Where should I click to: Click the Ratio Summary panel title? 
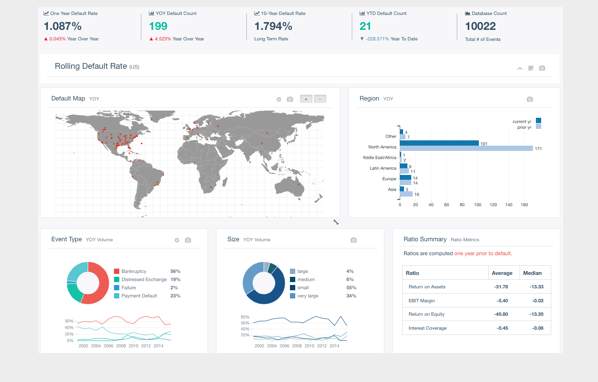(x=425, y=239)
